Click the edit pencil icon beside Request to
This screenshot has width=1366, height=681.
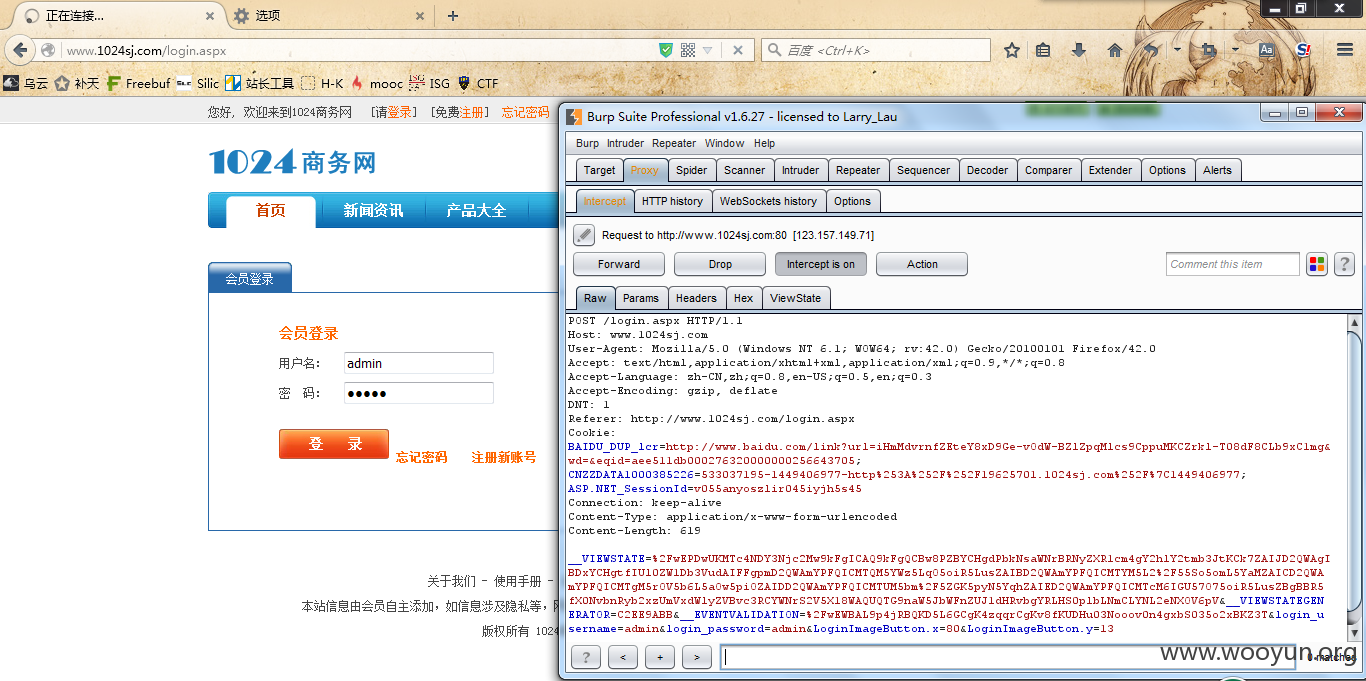point(584,235)
